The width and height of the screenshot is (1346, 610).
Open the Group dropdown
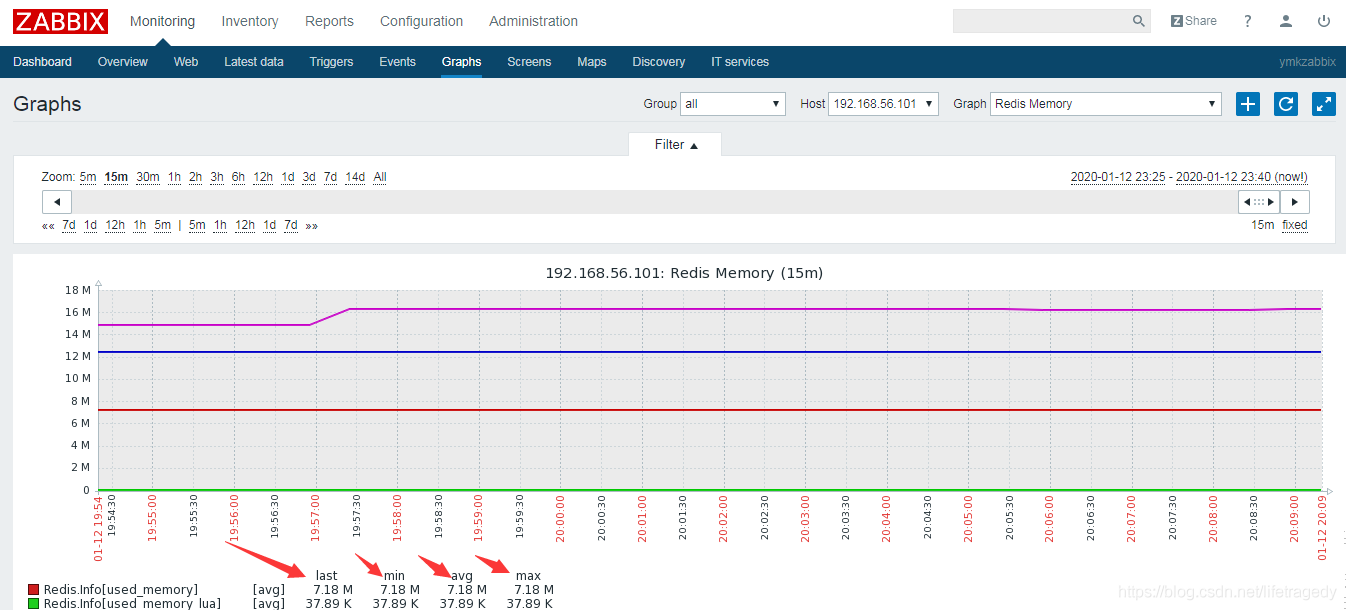[x=733, y=104]
